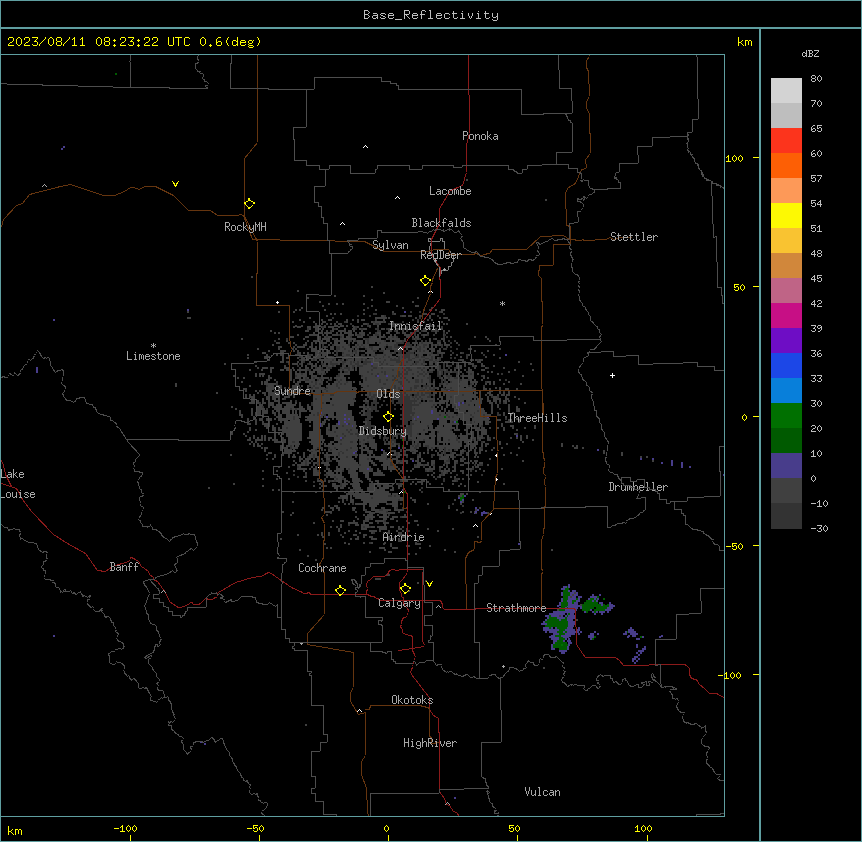Select the -50 tick on bottom axis
Image resolution: width=862 pixels, height=842 pixels.
click(255, 828)
